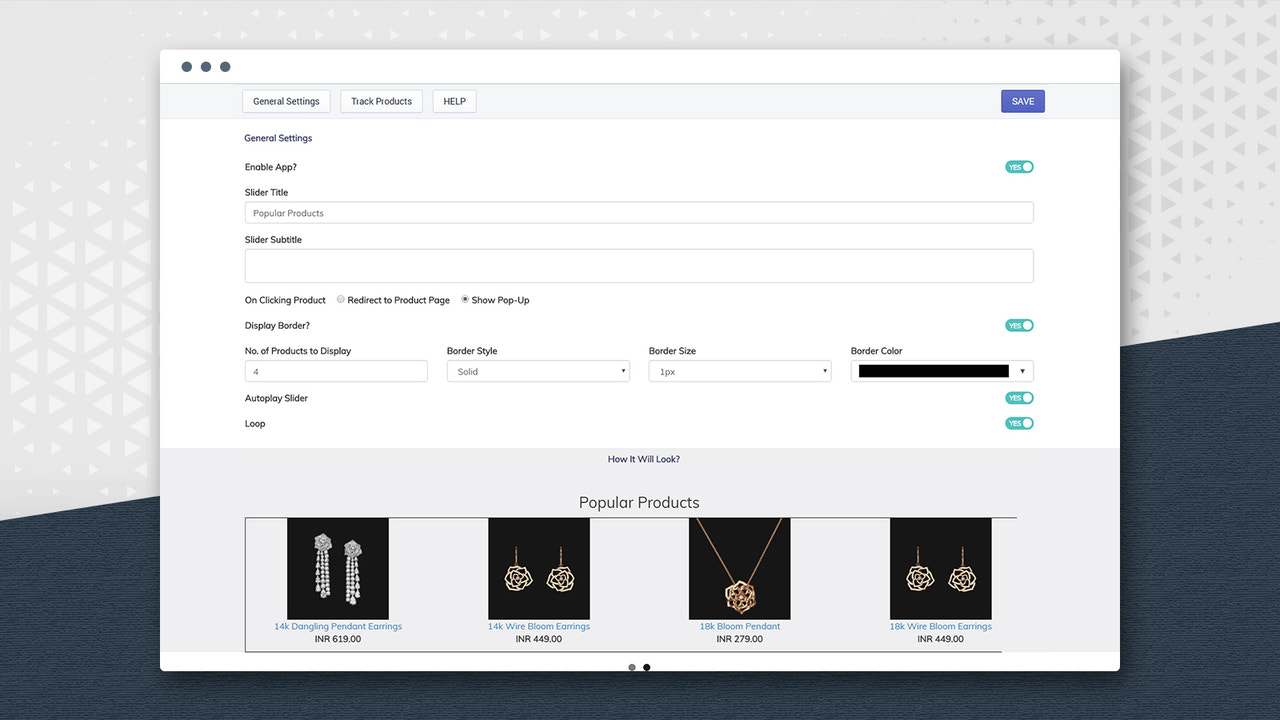
Task: Open the Border Size dropdown
Action: click(739, 370)
